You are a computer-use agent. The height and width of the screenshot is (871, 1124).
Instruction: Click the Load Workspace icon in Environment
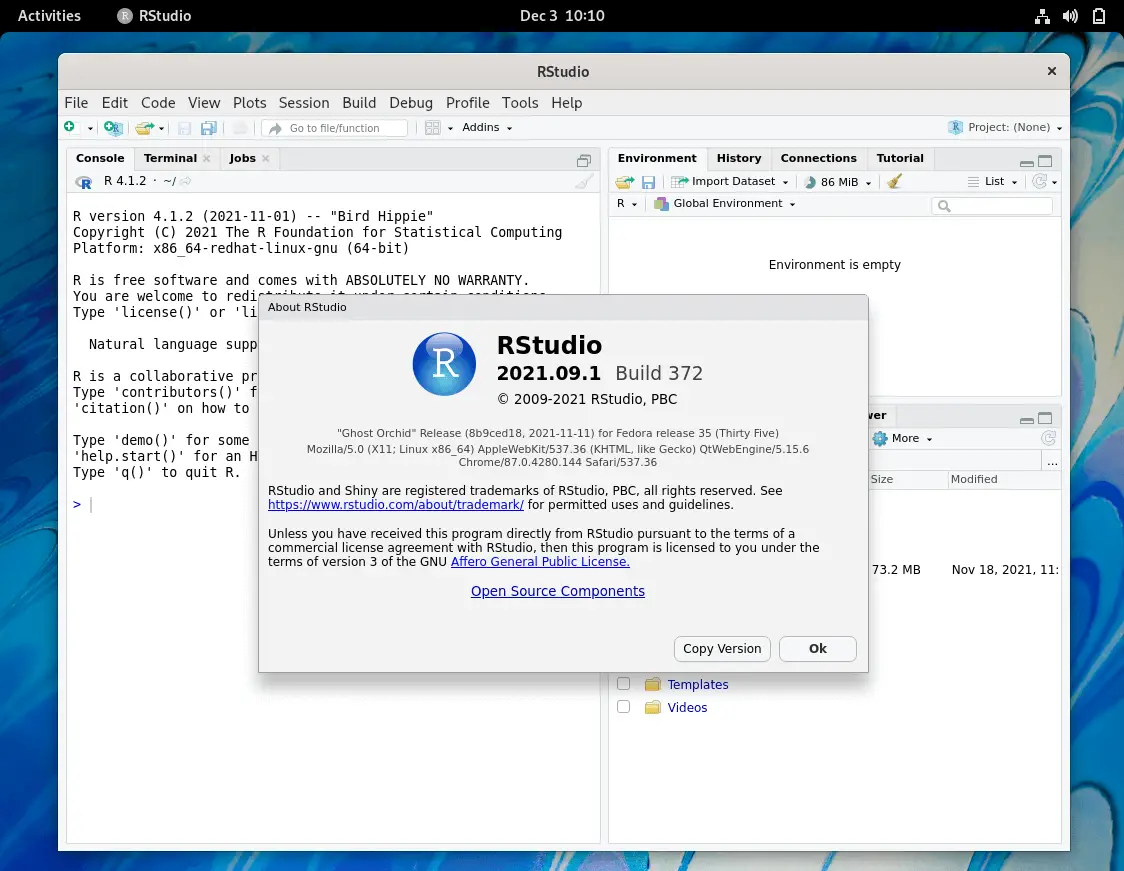click(x=624, y=182)
